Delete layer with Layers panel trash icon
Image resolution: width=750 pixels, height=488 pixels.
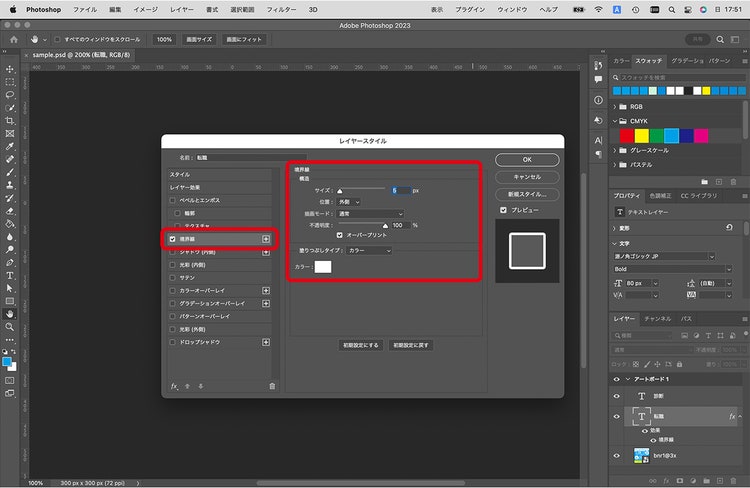733,480
